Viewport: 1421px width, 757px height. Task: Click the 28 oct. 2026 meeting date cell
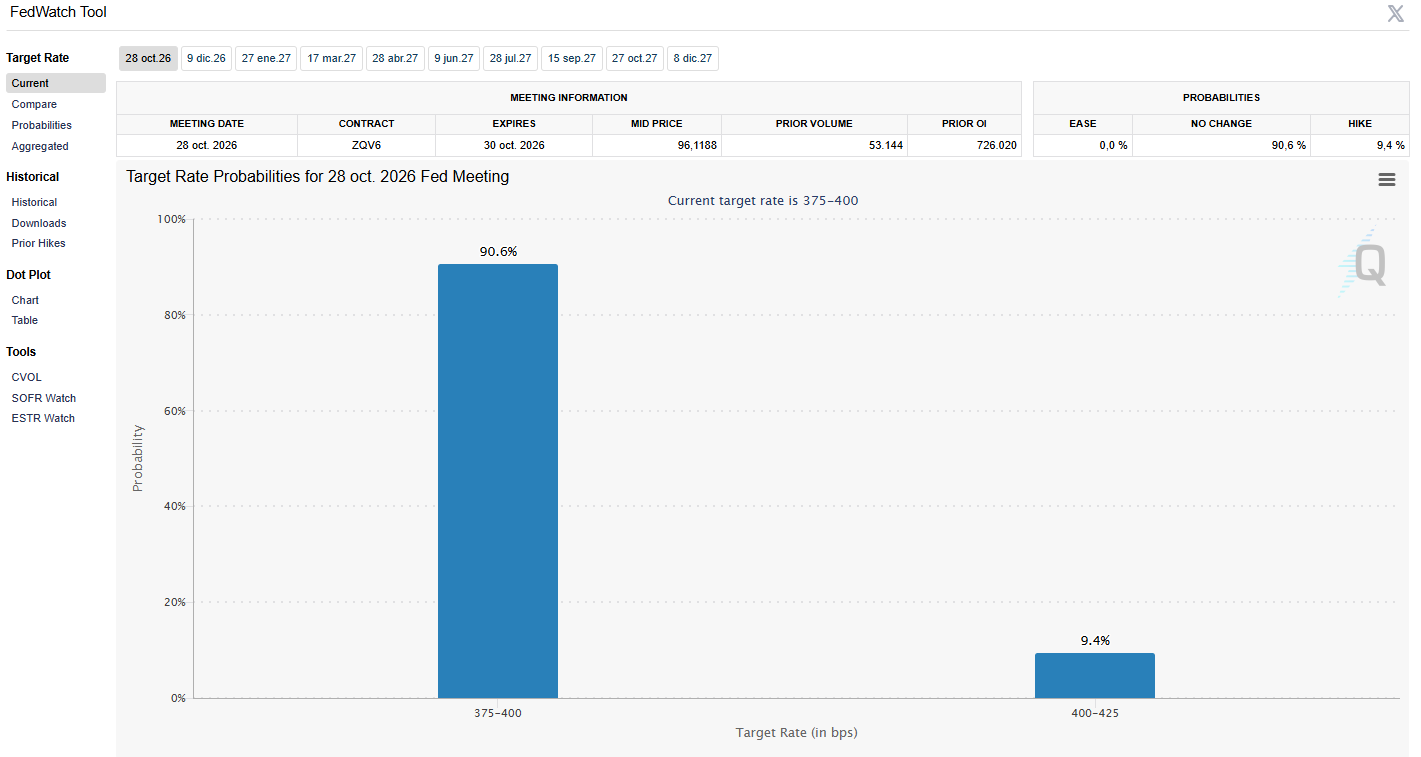tap(207, 145)
